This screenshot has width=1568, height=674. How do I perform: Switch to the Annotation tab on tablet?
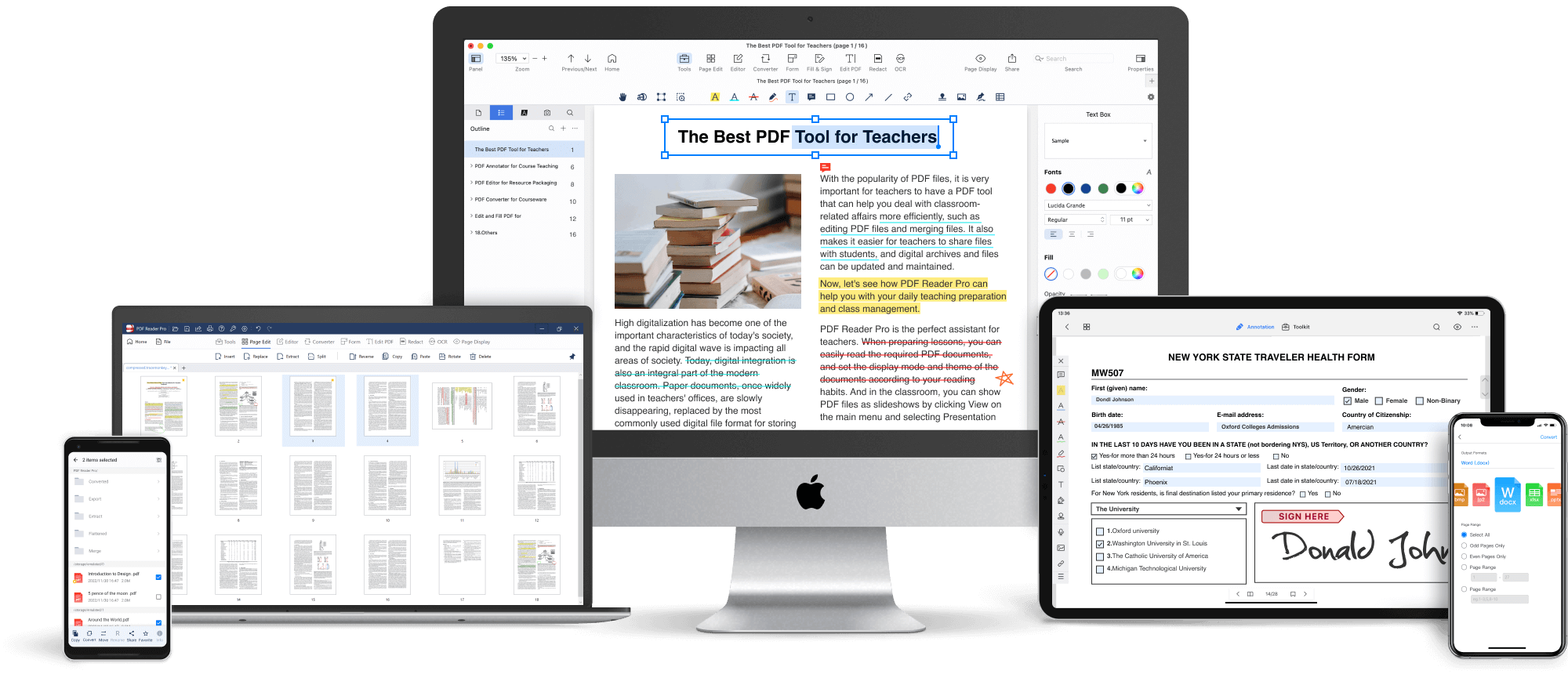[x=1255, y=327]
